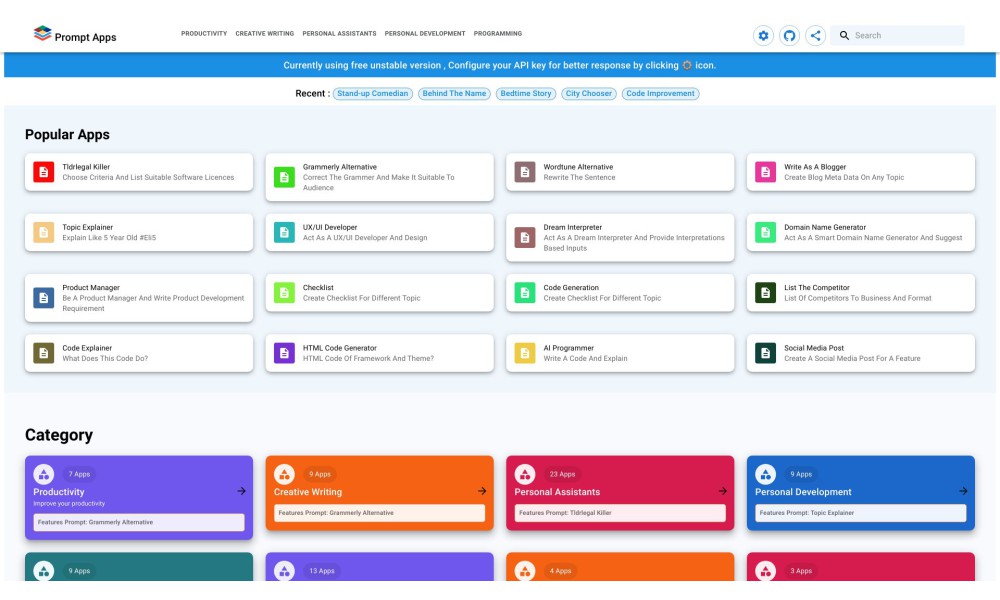Expand the Productivity category arrow
This screenshot has width=1000, height=600.
pyautogui.click(x=241, y=491)
